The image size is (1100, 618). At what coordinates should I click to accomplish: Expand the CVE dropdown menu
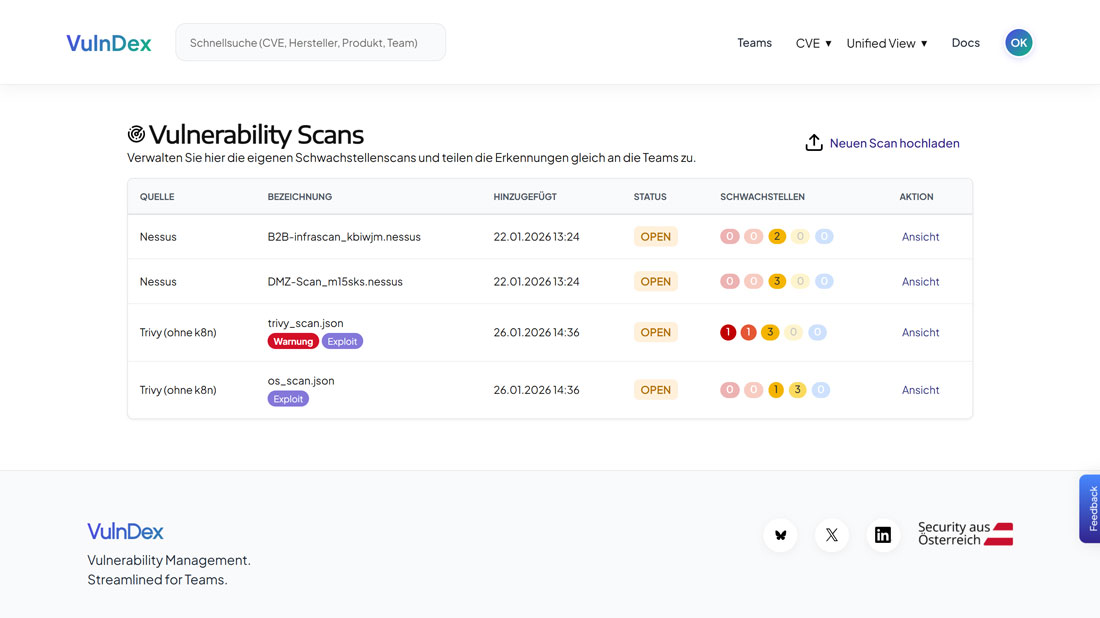(x=813, y=43)
